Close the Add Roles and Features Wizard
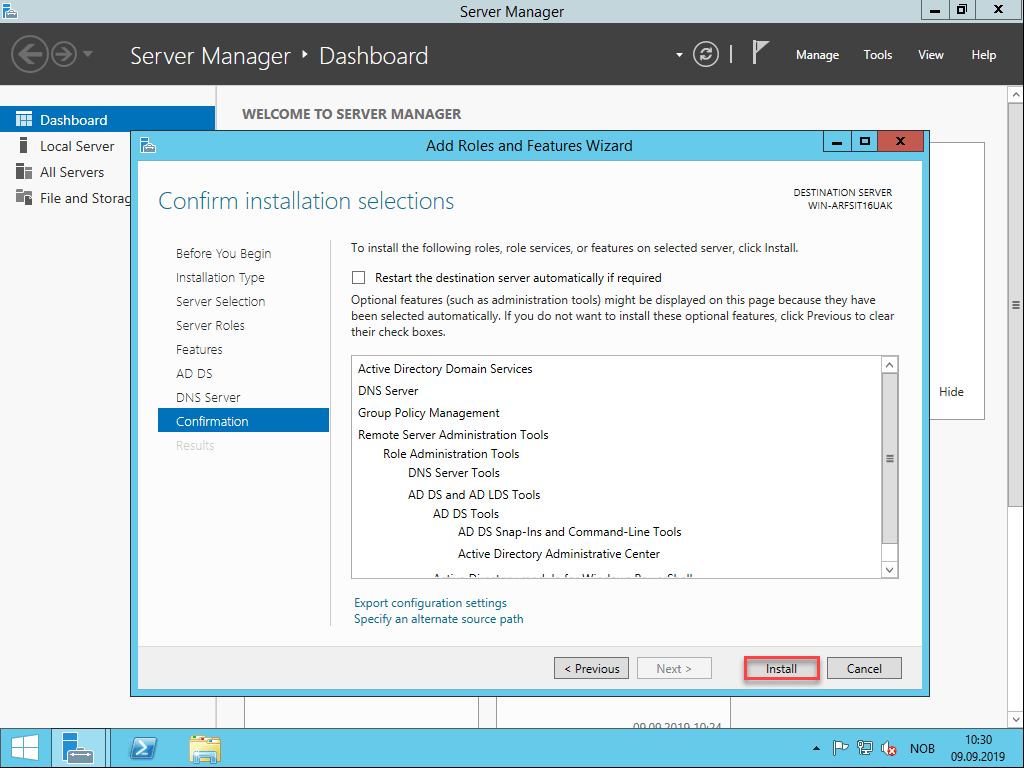Viewport: 1024px width, 768px height. pyautogui.click(x=900, y=141)
